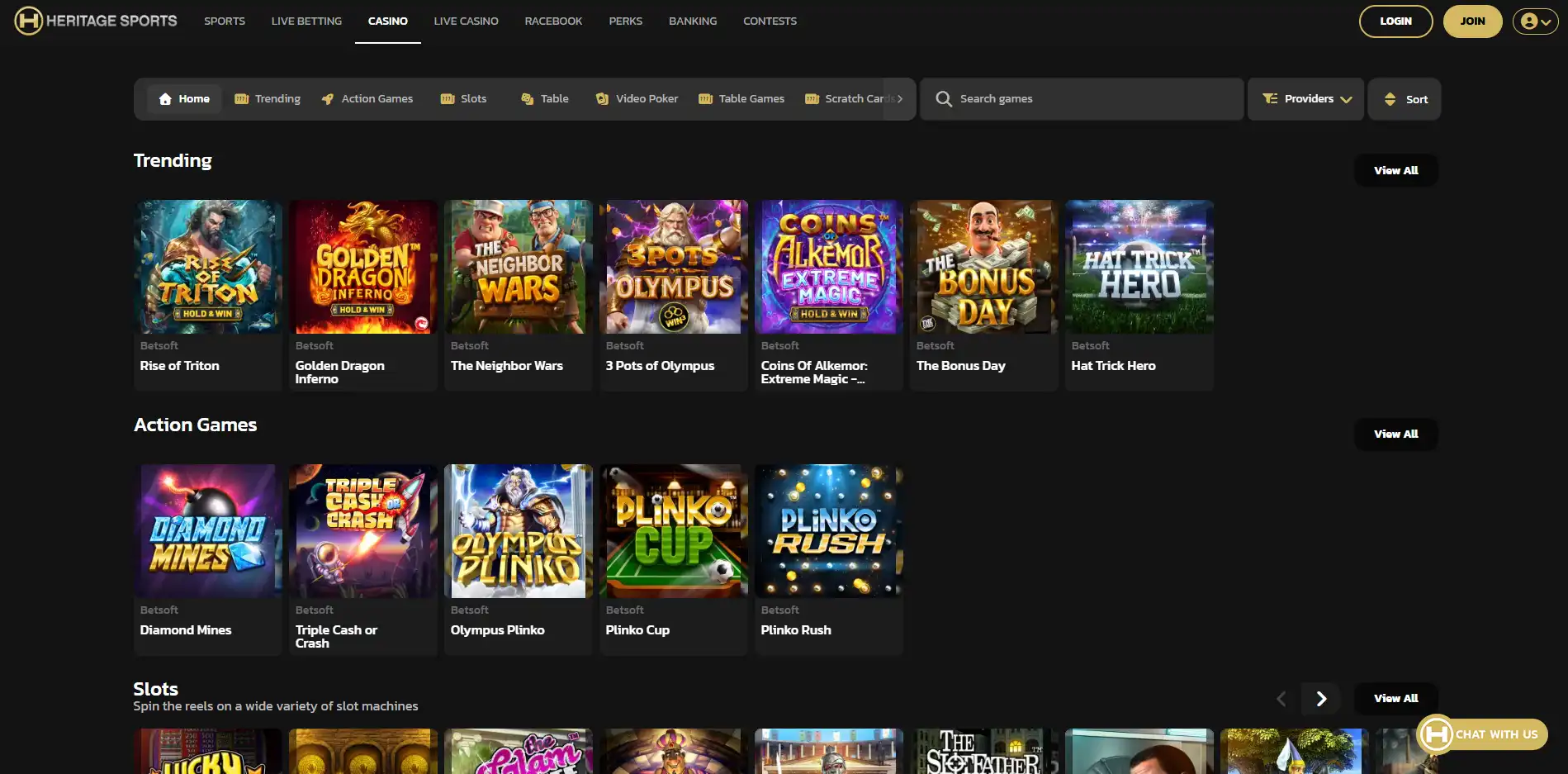The width and height of the screenshot is (1568, 774).
Task: Launch Triple Cash or Crash thumbnail
Action: [363, 531]
